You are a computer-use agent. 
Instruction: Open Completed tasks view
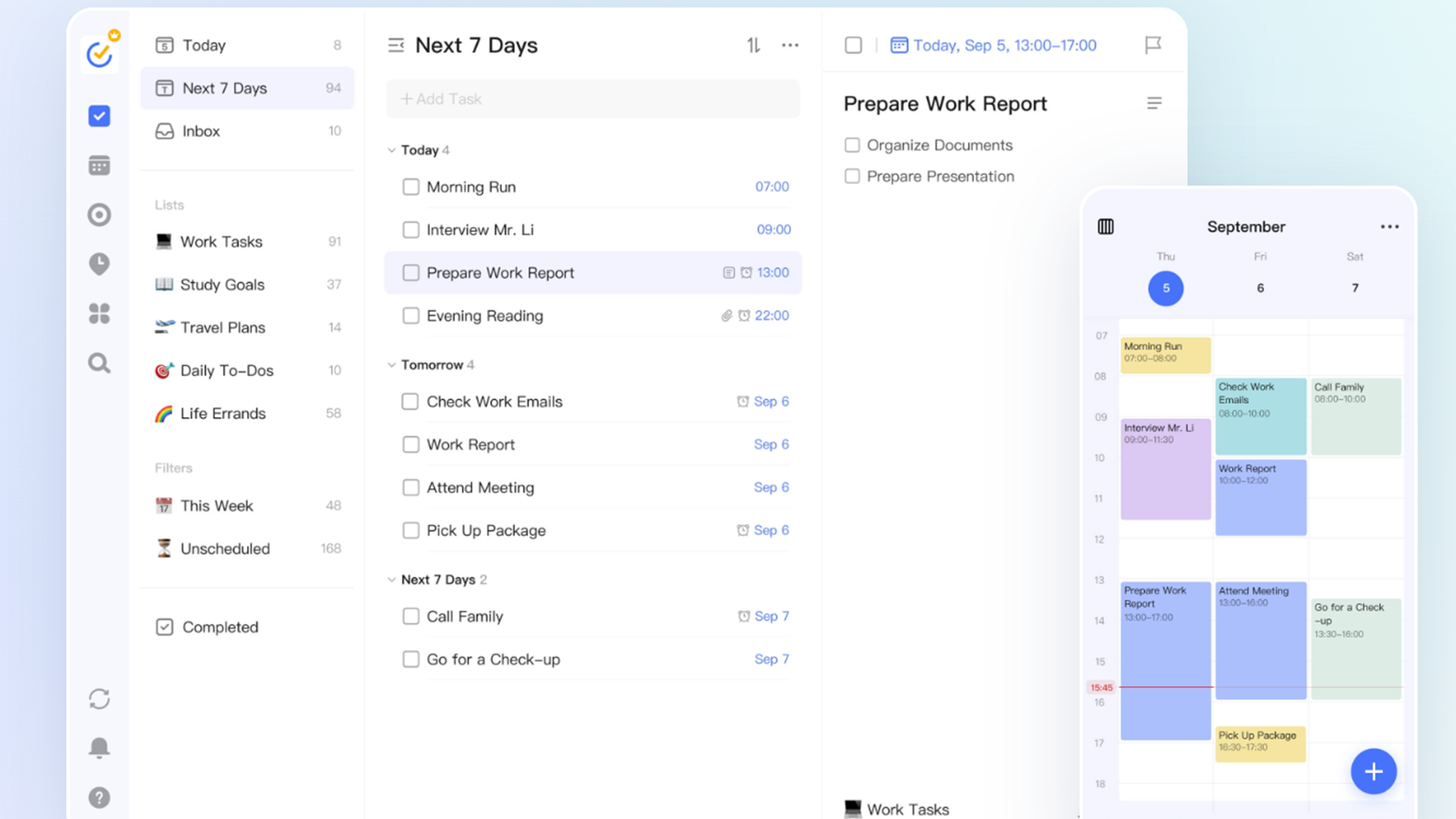click(220, 627)
